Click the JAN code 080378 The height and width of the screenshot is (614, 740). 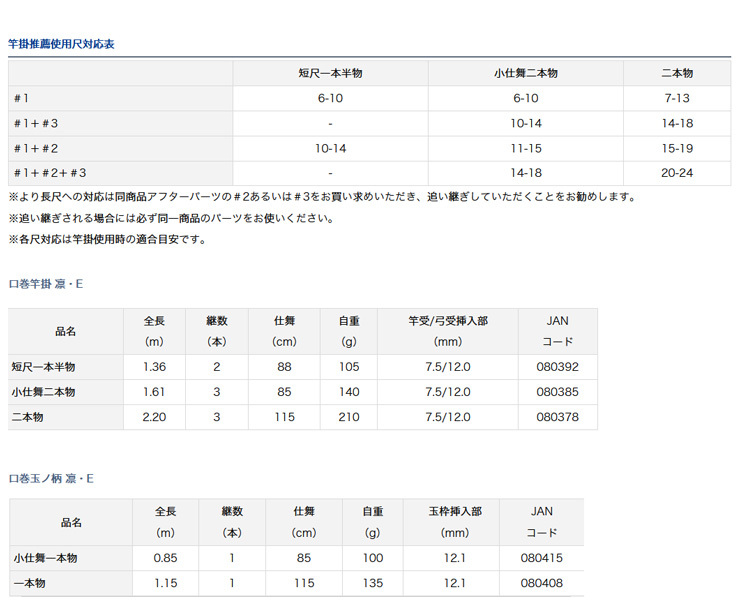(557, 417)
